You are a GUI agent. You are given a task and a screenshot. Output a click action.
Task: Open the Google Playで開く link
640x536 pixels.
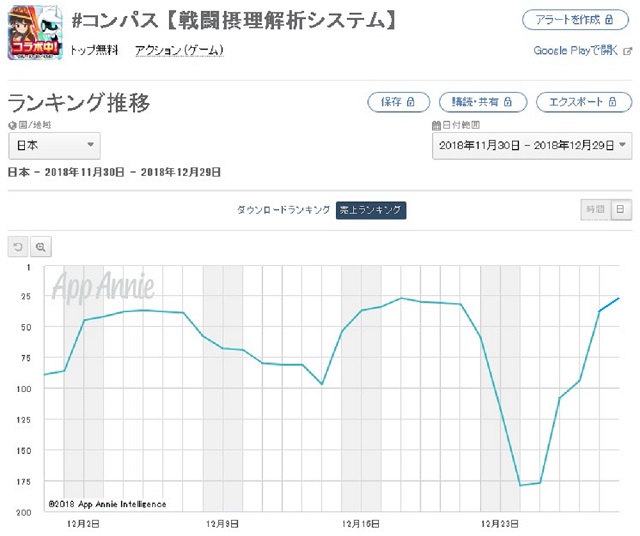click(x=576, y=51)
